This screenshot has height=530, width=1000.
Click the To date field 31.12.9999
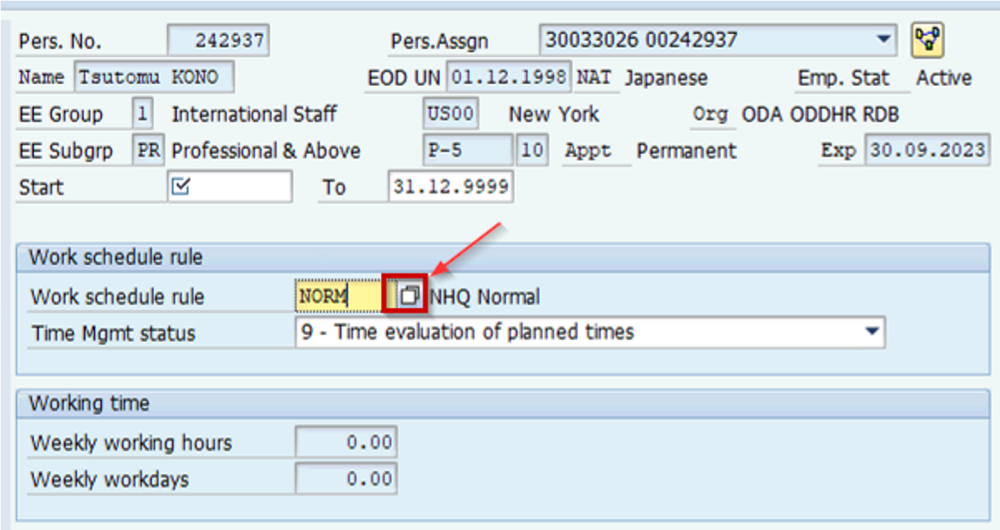coord(450,186)
